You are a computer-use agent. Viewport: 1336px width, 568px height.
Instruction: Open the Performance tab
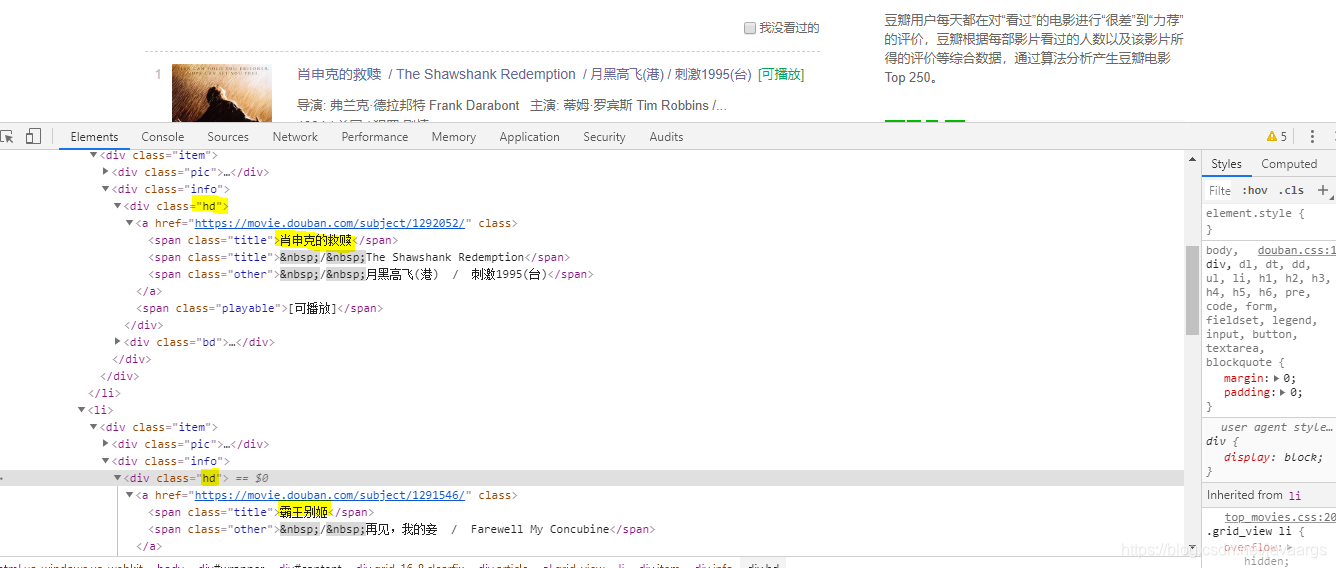375,137
